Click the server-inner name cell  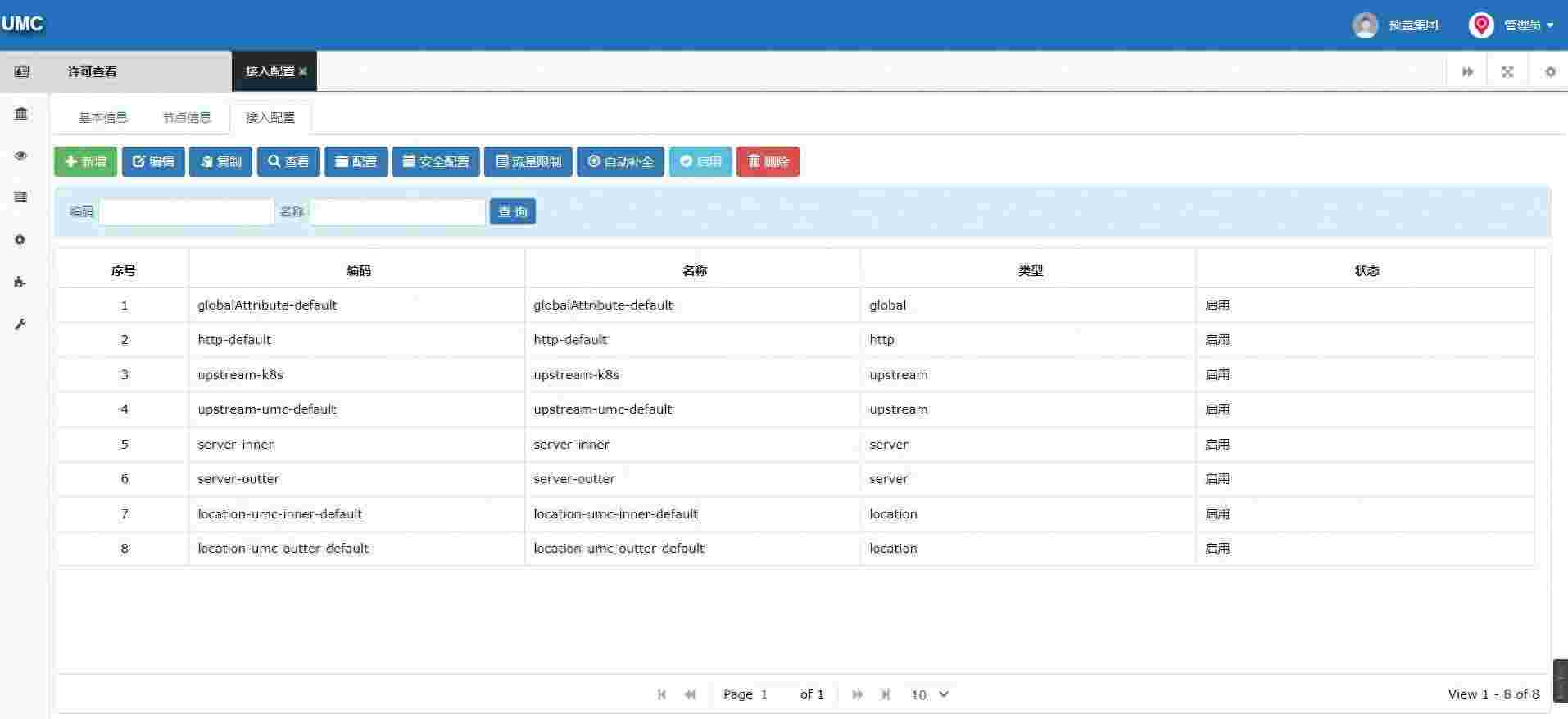[693, 444]
